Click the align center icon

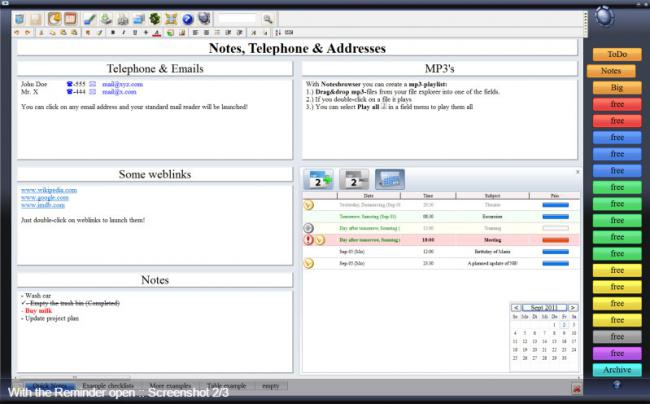[206, 32]
